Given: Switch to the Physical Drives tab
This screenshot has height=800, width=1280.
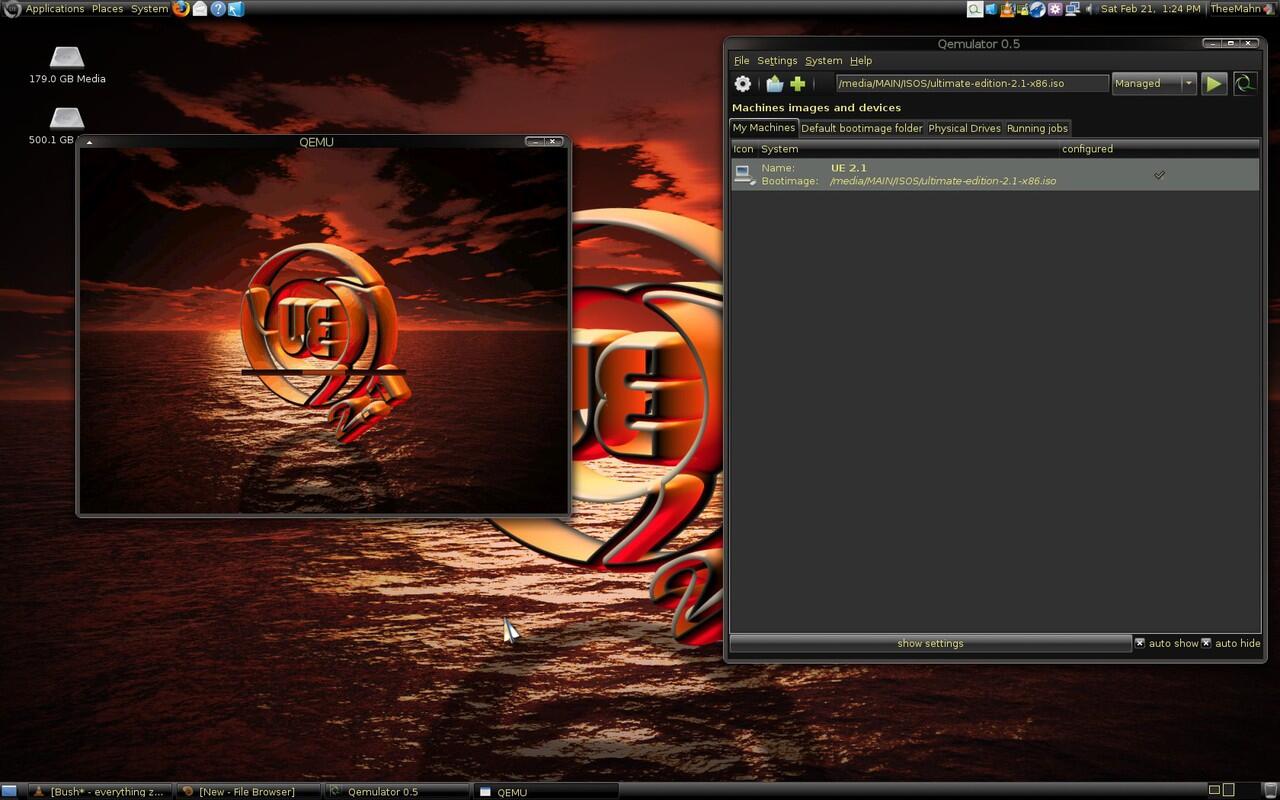Looking at the screenshot, I should pos(963,128).
